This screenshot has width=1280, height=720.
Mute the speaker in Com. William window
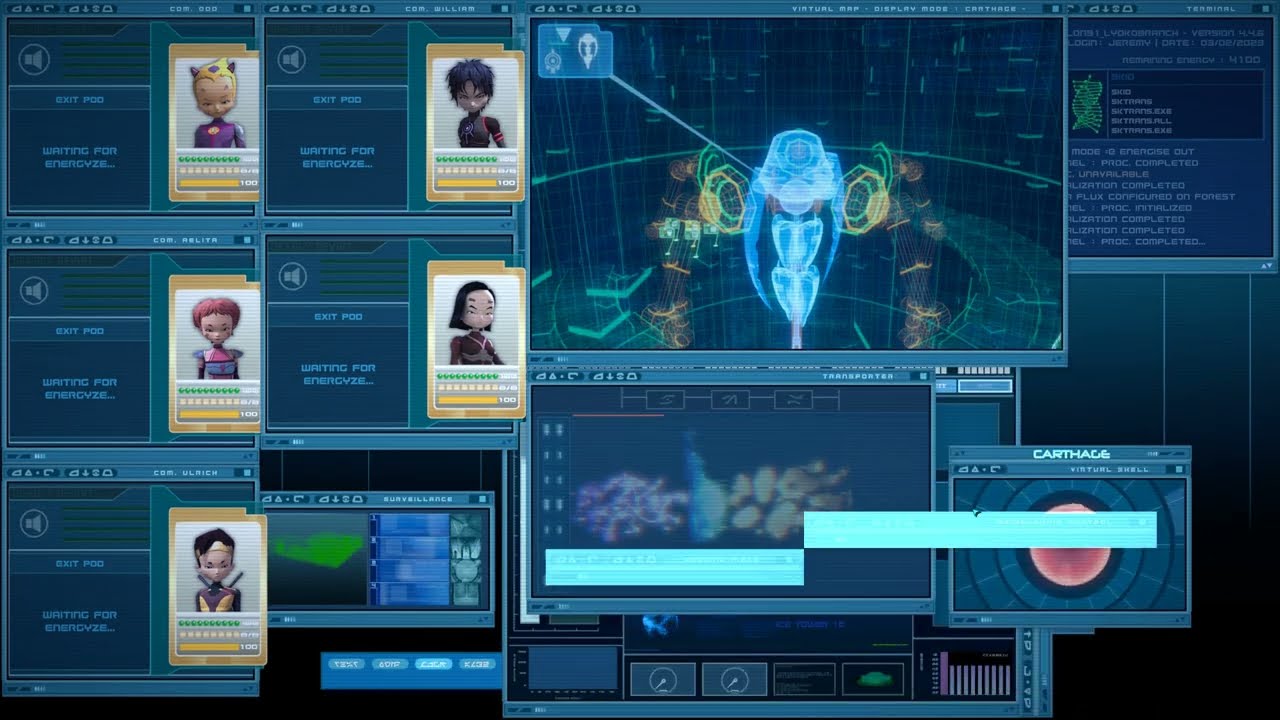[x=292, y=60]
